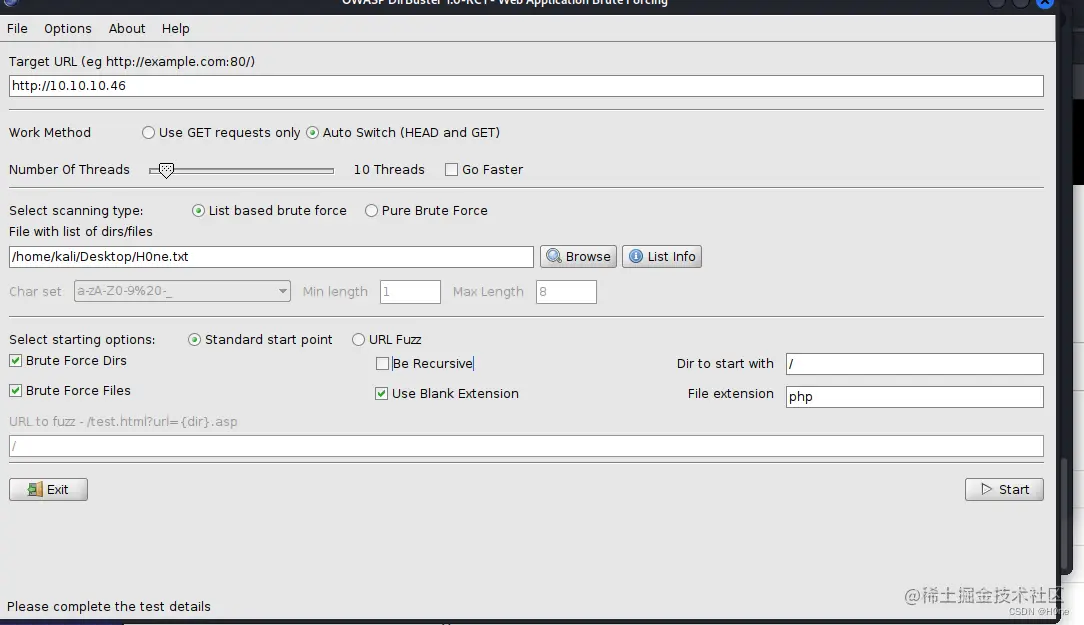
Task: Click the Exit button
Action: point(48,489)
